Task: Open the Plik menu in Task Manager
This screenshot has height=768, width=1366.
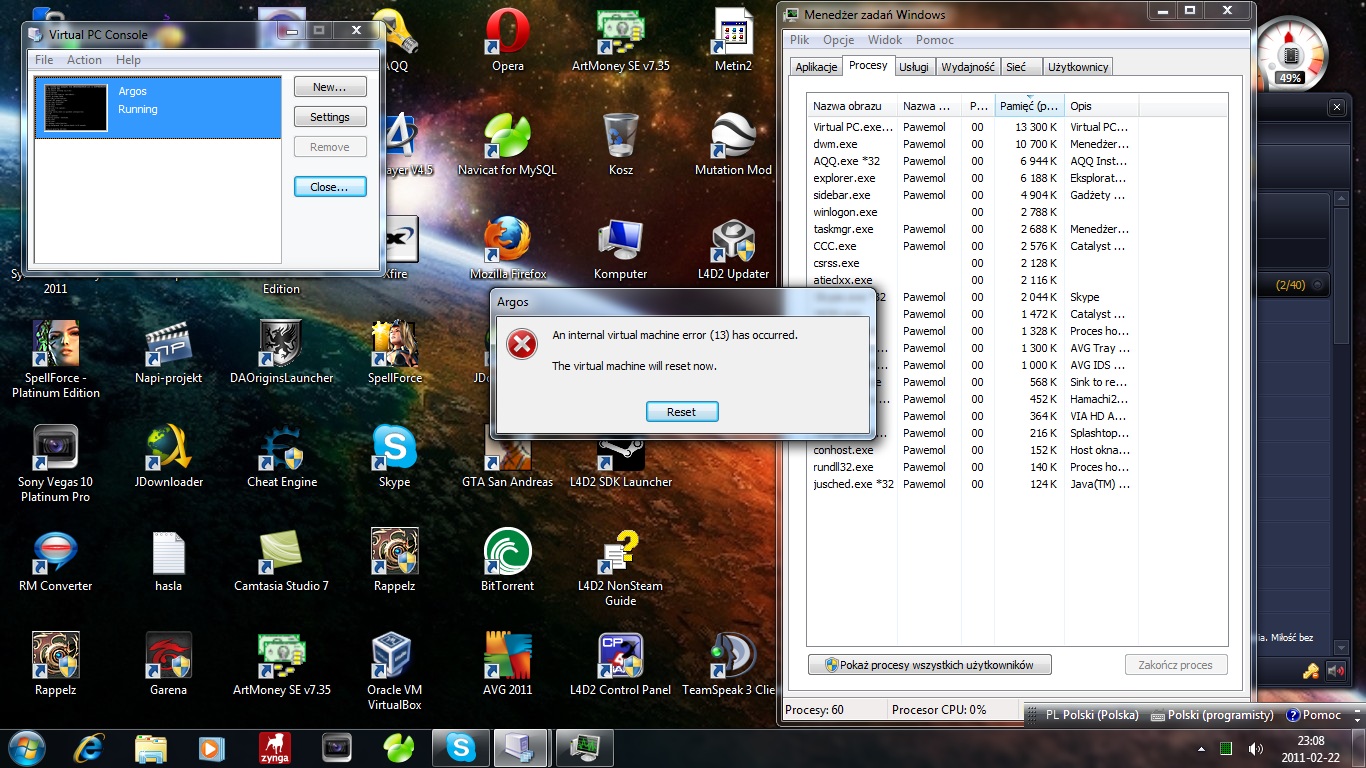Action: pyautogui.click(x=800, y=40)
